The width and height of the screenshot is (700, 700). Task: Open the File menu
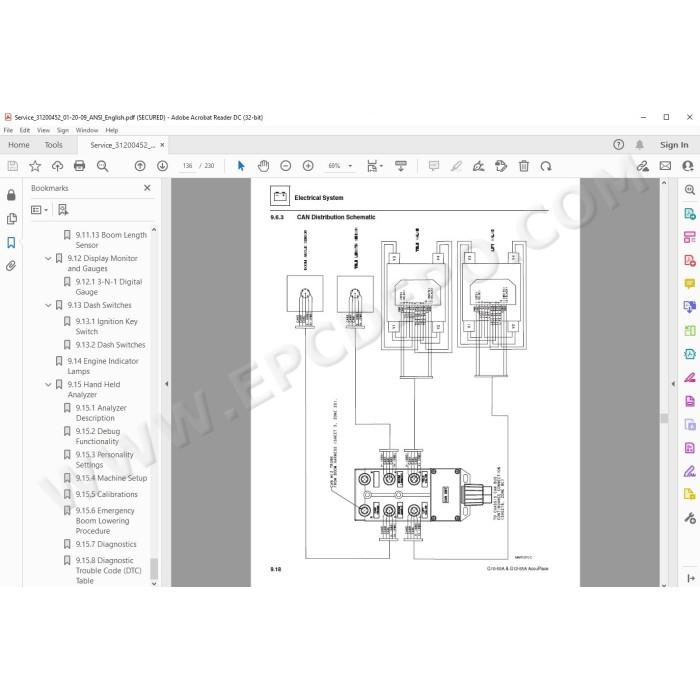point(8,130)
